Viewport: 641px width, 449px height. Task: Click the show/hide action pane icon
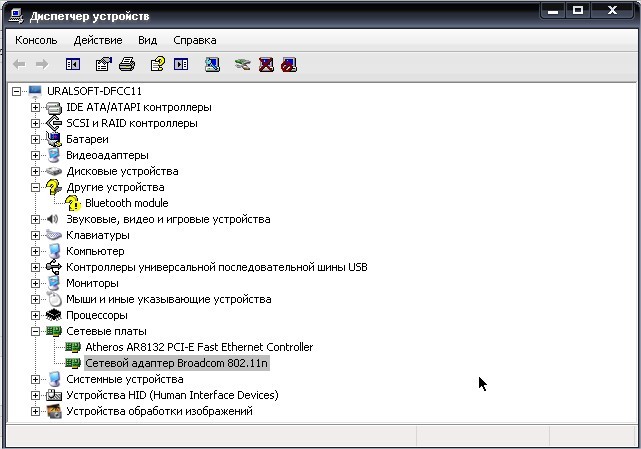click(x=181, y=64)
